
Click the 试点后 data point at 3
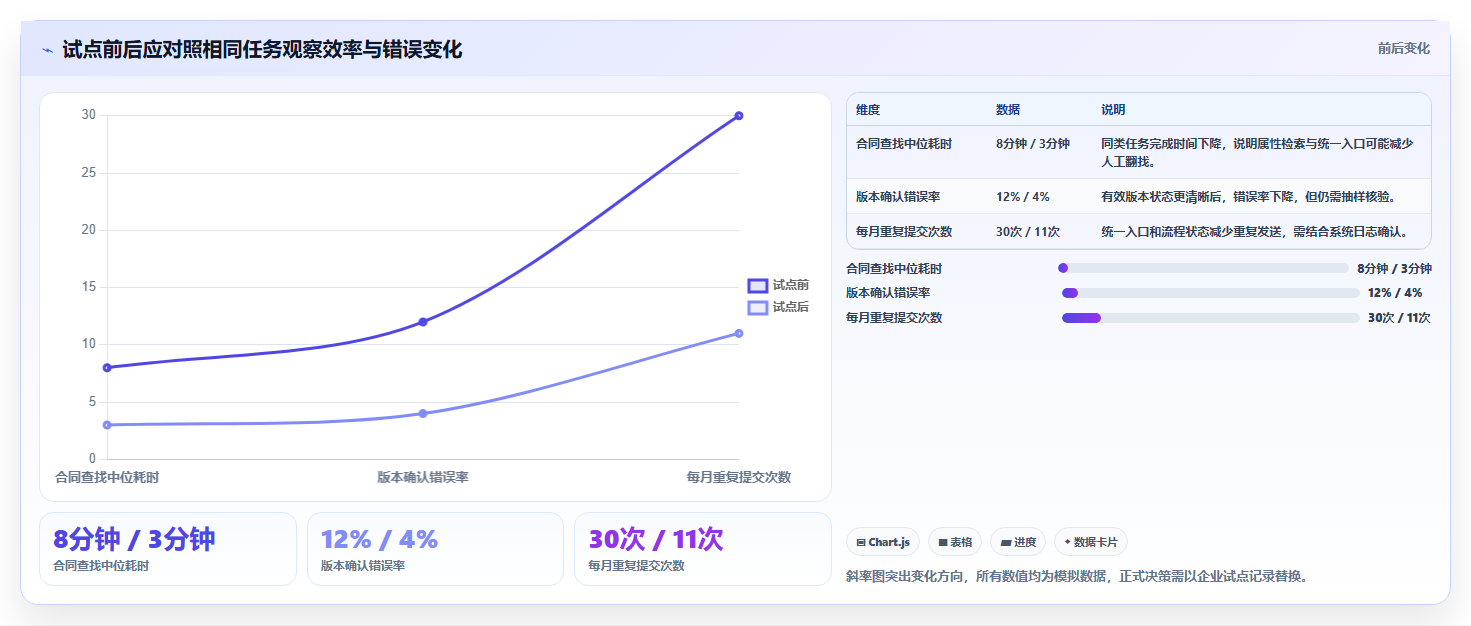point(107,425)
